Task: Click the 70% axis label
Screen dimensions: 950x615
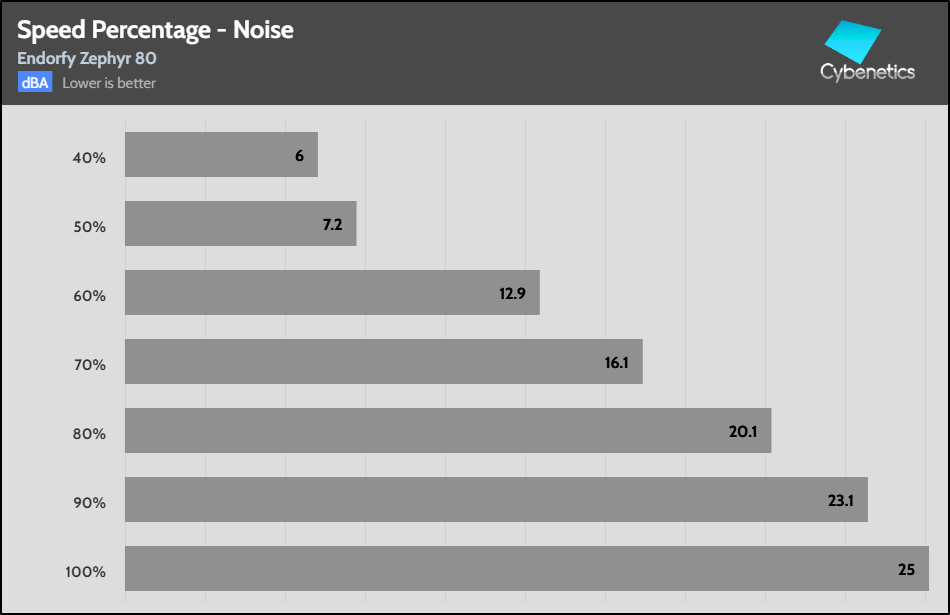Action: 88,364
